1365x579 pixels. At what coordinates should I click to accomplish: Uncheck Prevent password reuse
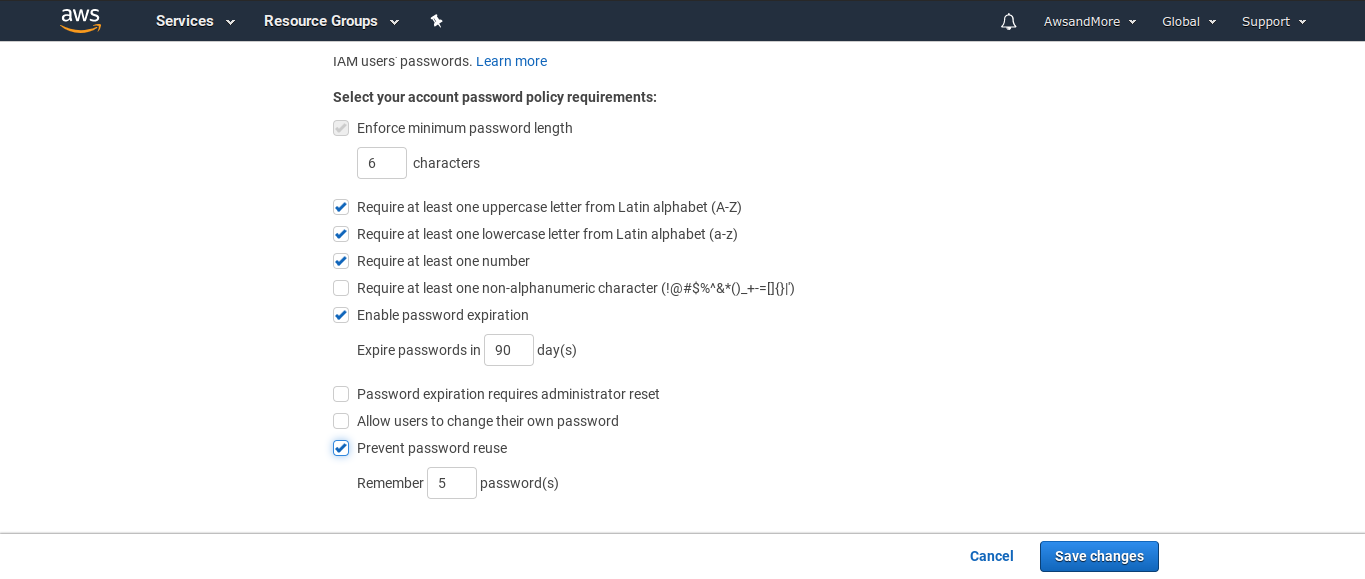[x=341, y=448]
